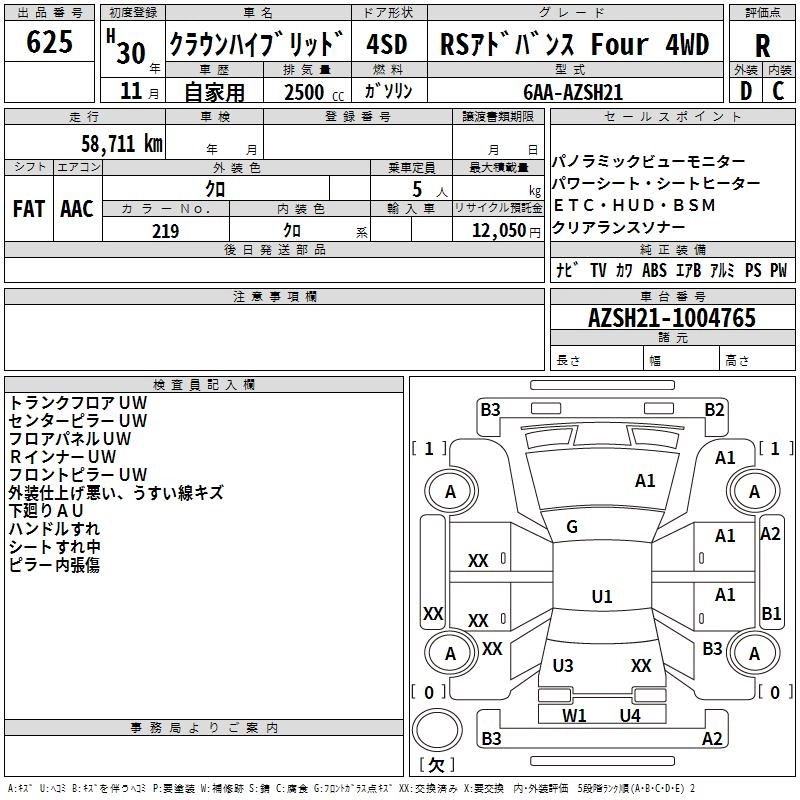The width and height of the screenshot is (800, 800).
Task: Click the exterior grade D cell
Action: (745, 90)
